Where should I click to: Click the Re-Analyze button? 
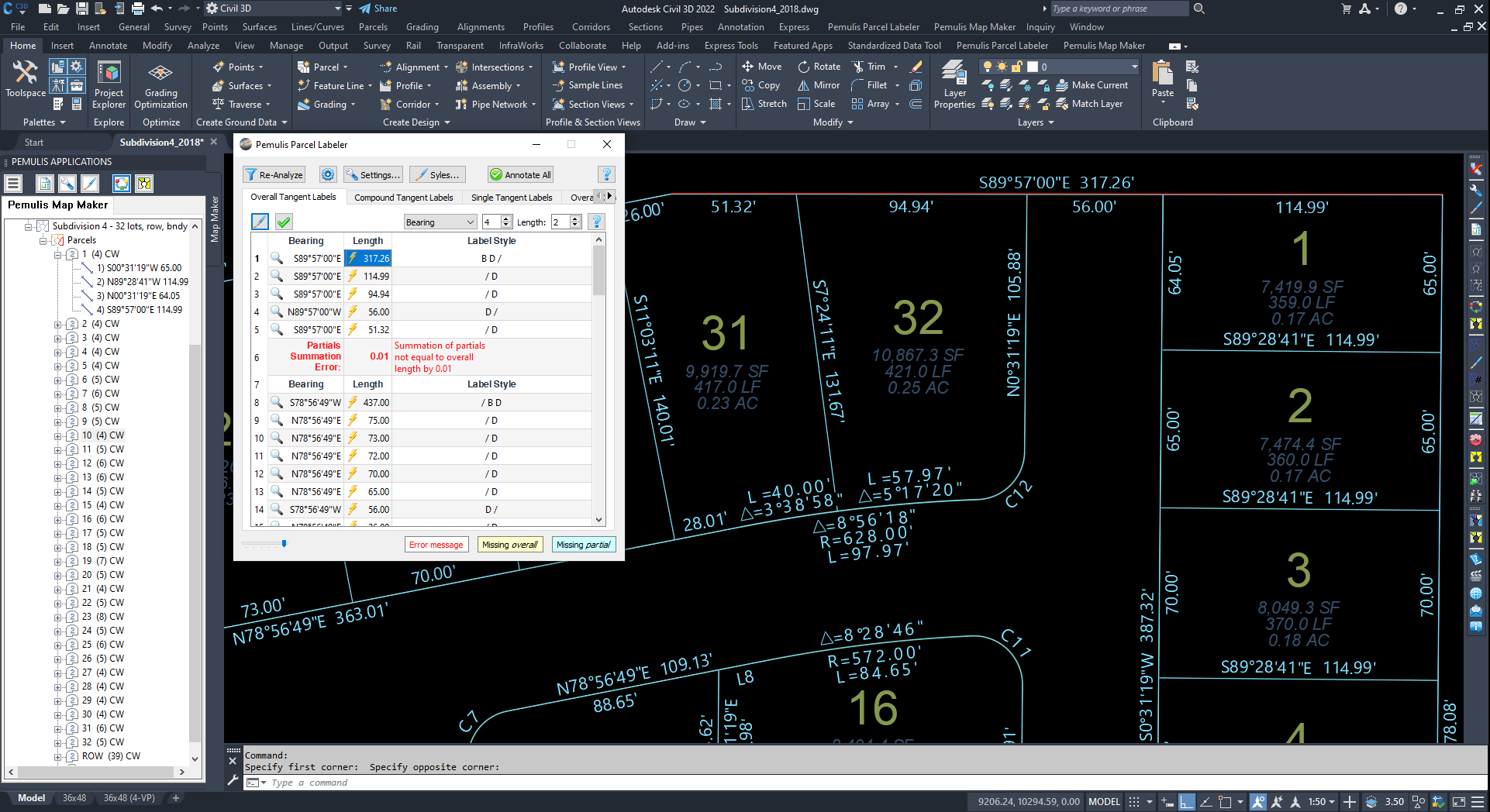[x=274, y=175]
